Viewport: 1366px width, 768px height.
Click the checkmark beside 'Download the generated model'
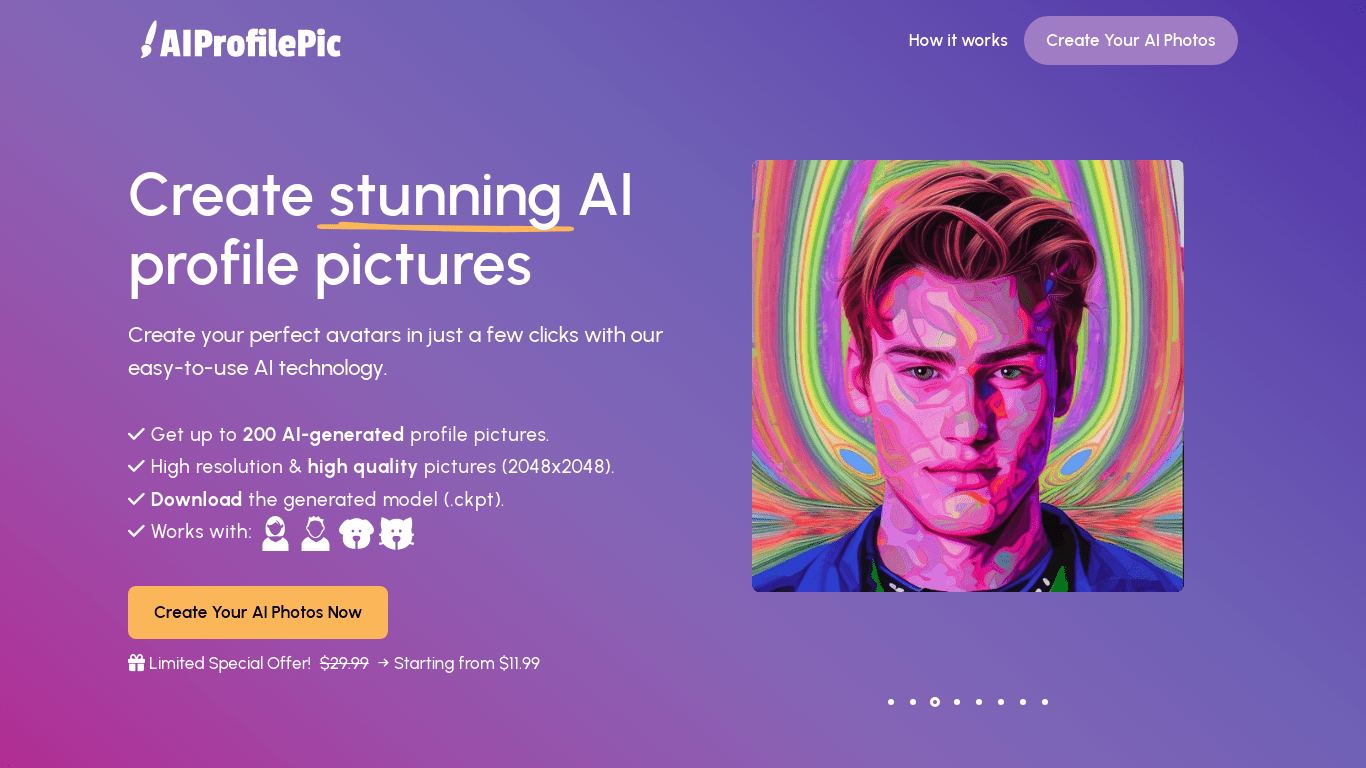pyautogui.click(x=137, y=499)
